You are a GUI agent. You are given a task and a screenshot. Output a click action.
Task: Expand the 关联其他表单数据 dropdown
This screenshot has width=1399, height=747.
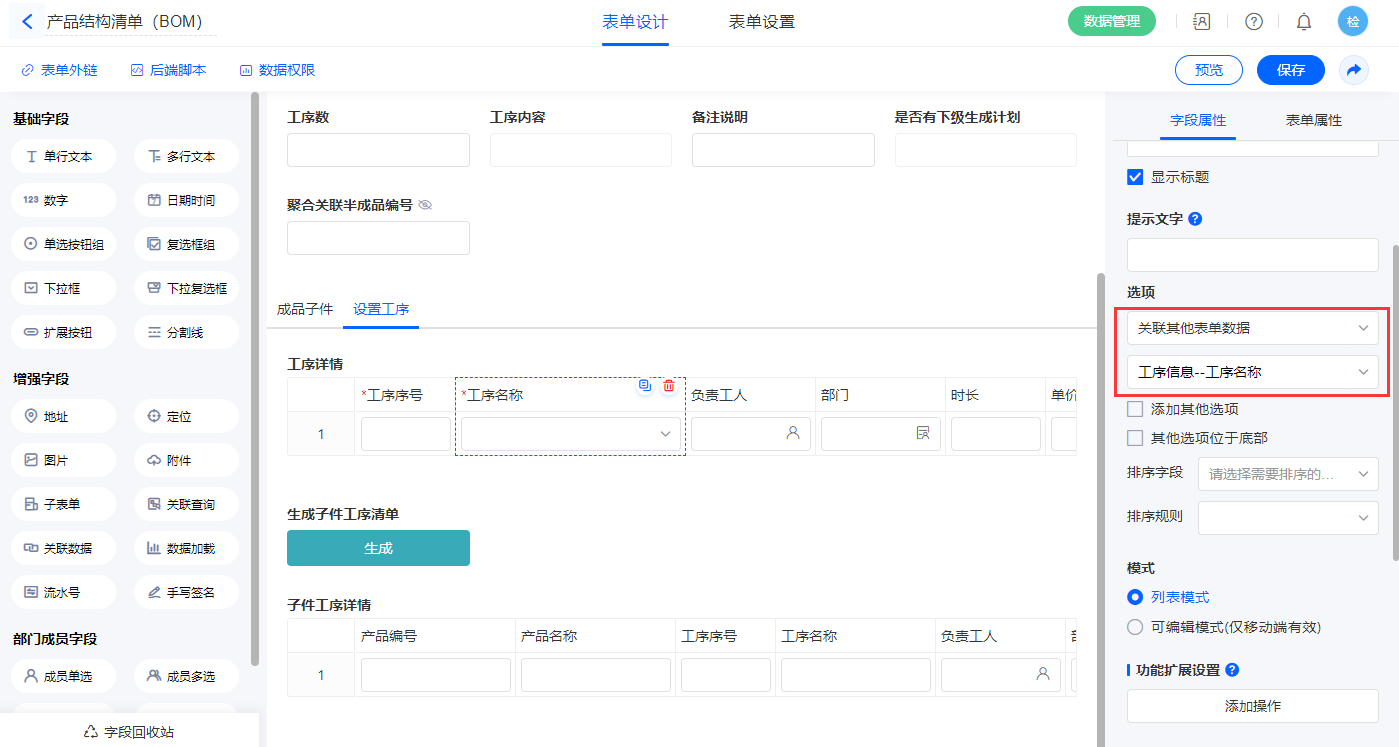[x=1252, y=328]
